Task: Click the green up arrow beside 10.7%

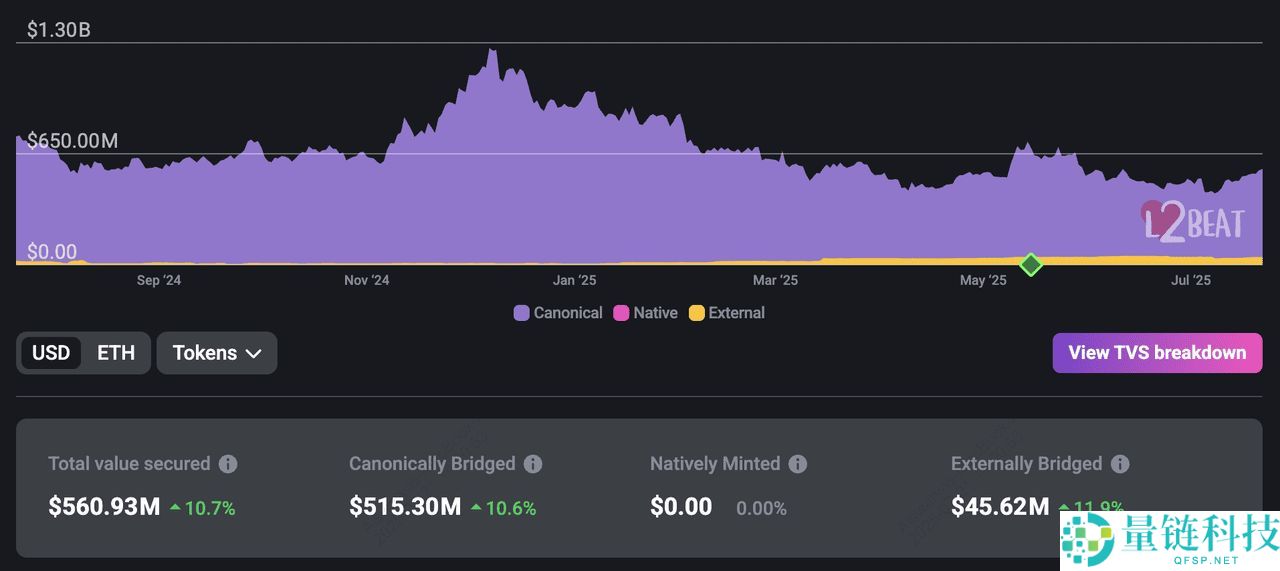Action: point(175,508)
